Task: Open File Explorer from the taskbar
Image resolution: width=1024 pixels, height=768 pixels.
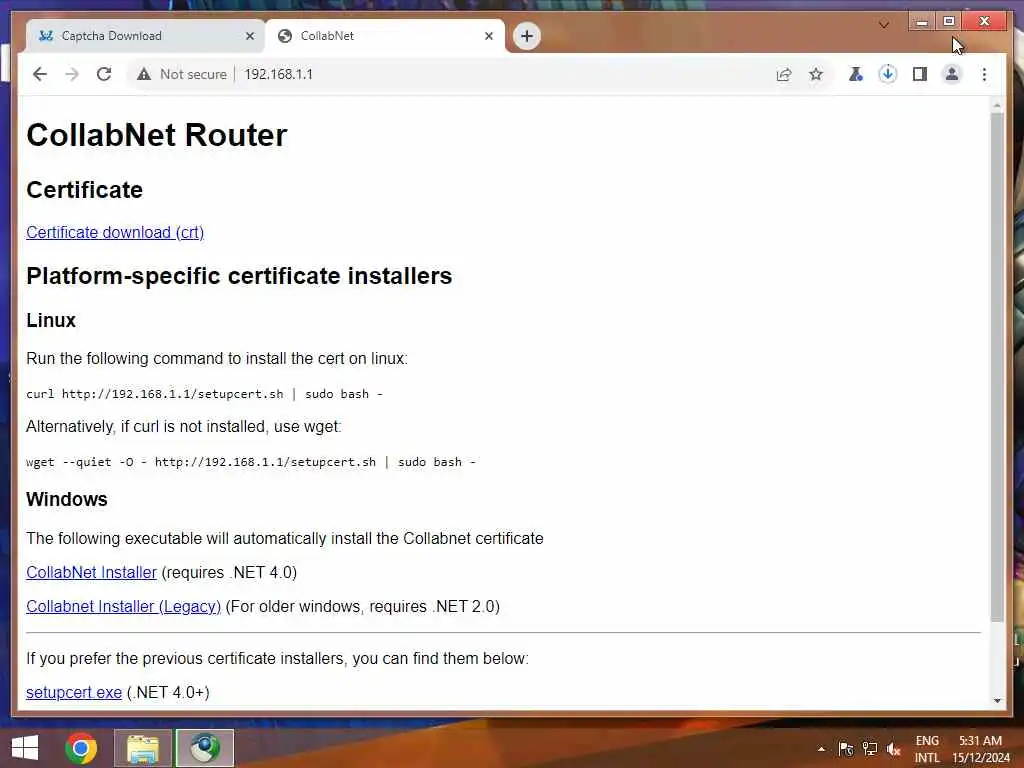Action: click(x=143, y=748)
